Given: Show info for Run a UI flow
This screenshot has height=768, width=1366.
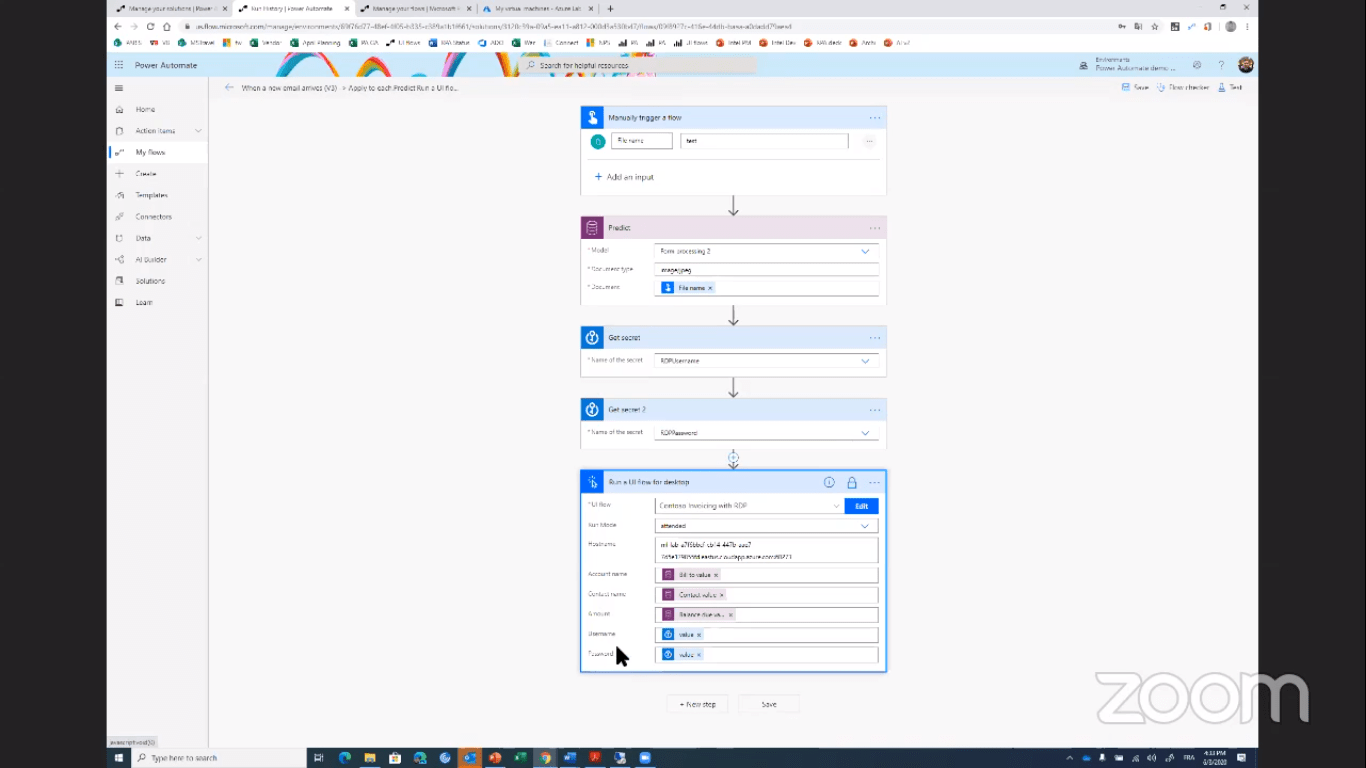Looking at the screenshot, I should point(829,482).
